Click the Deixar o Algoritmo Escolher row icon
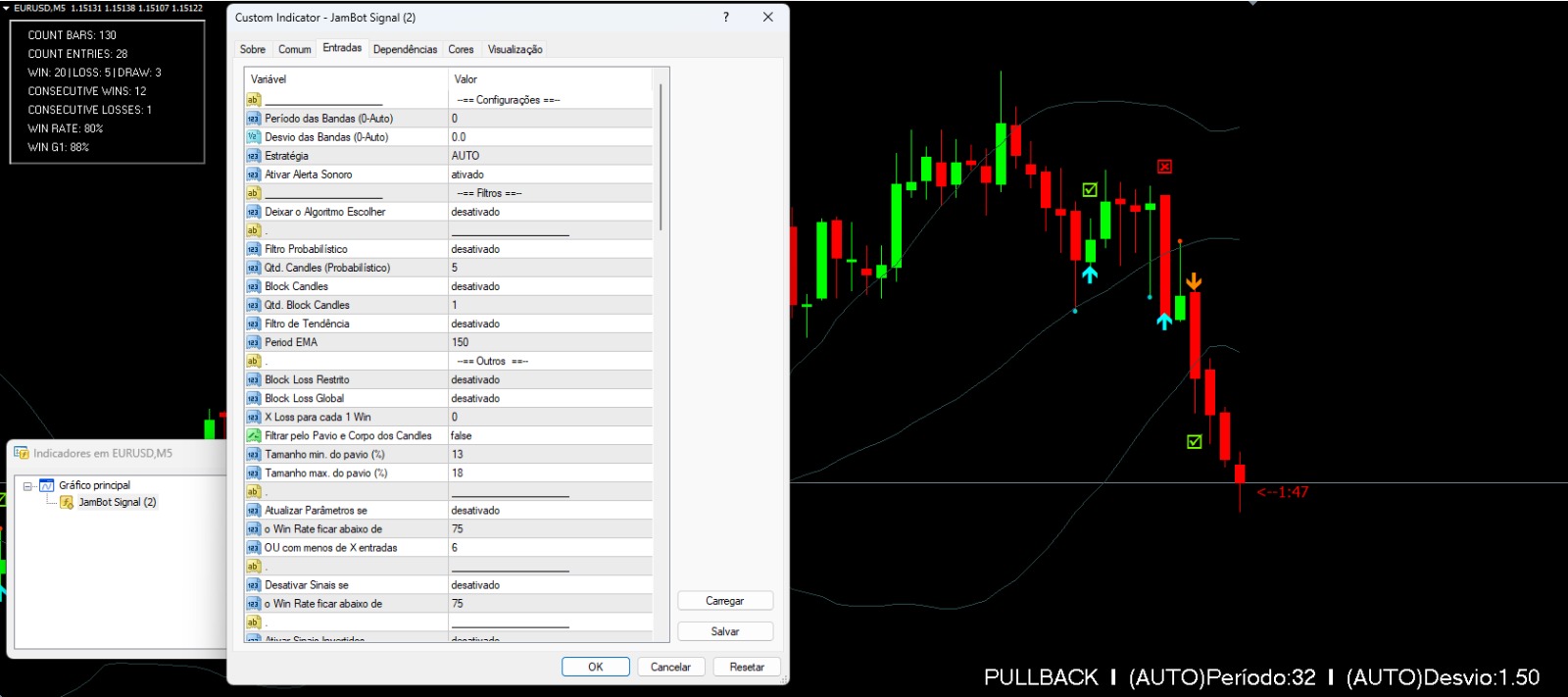1568x697 pixels. point(253,212)
